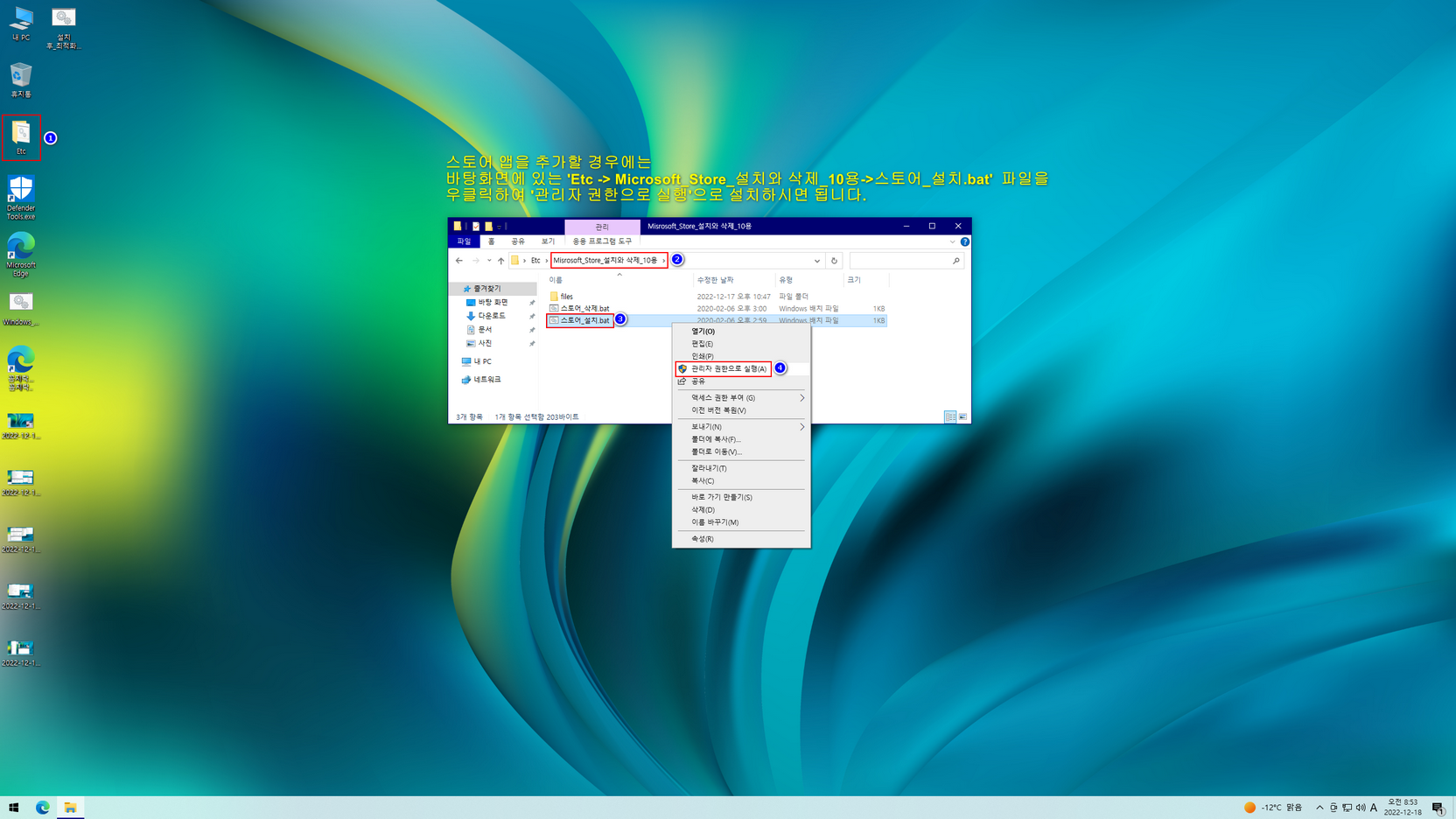The image size is (1456, 819).
Task: Launch Defender Tools.exe desktop shortcut
Action: [x=21, y=197]
